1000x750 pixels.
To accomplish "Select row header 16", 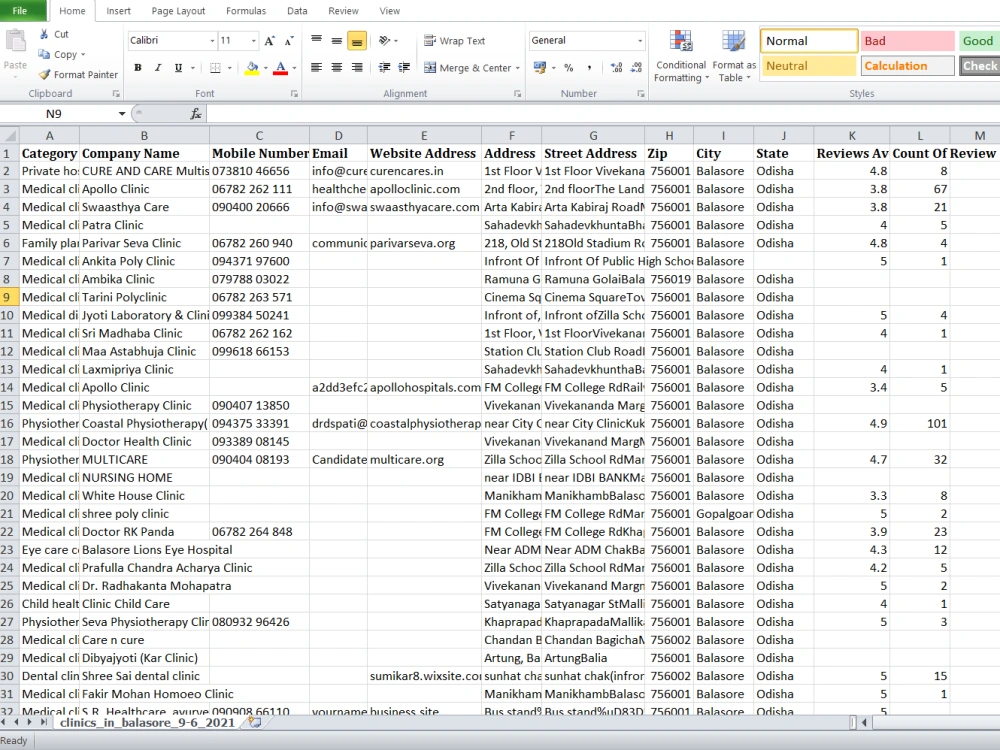I will (x=8, y=423).
